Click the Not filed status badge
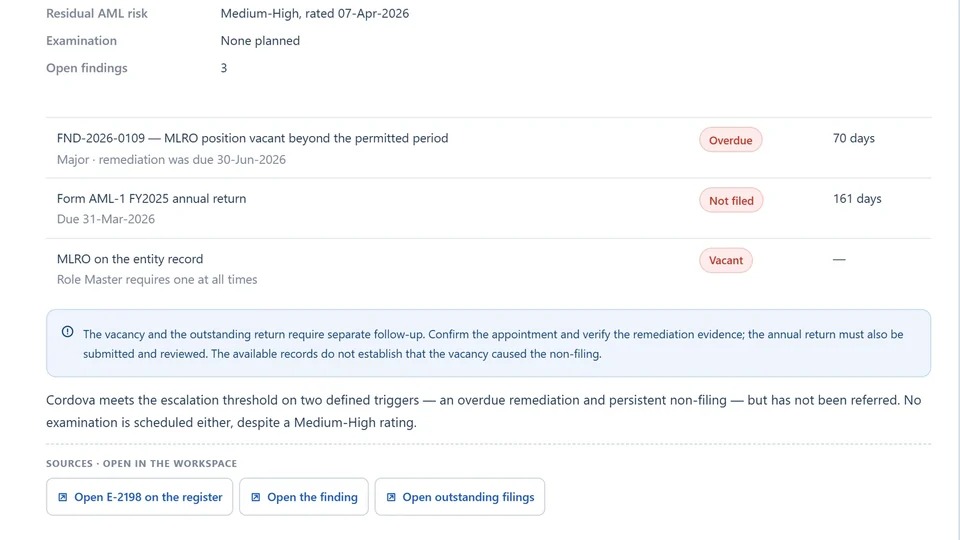The image size is (960, 540). click(731, 200)
